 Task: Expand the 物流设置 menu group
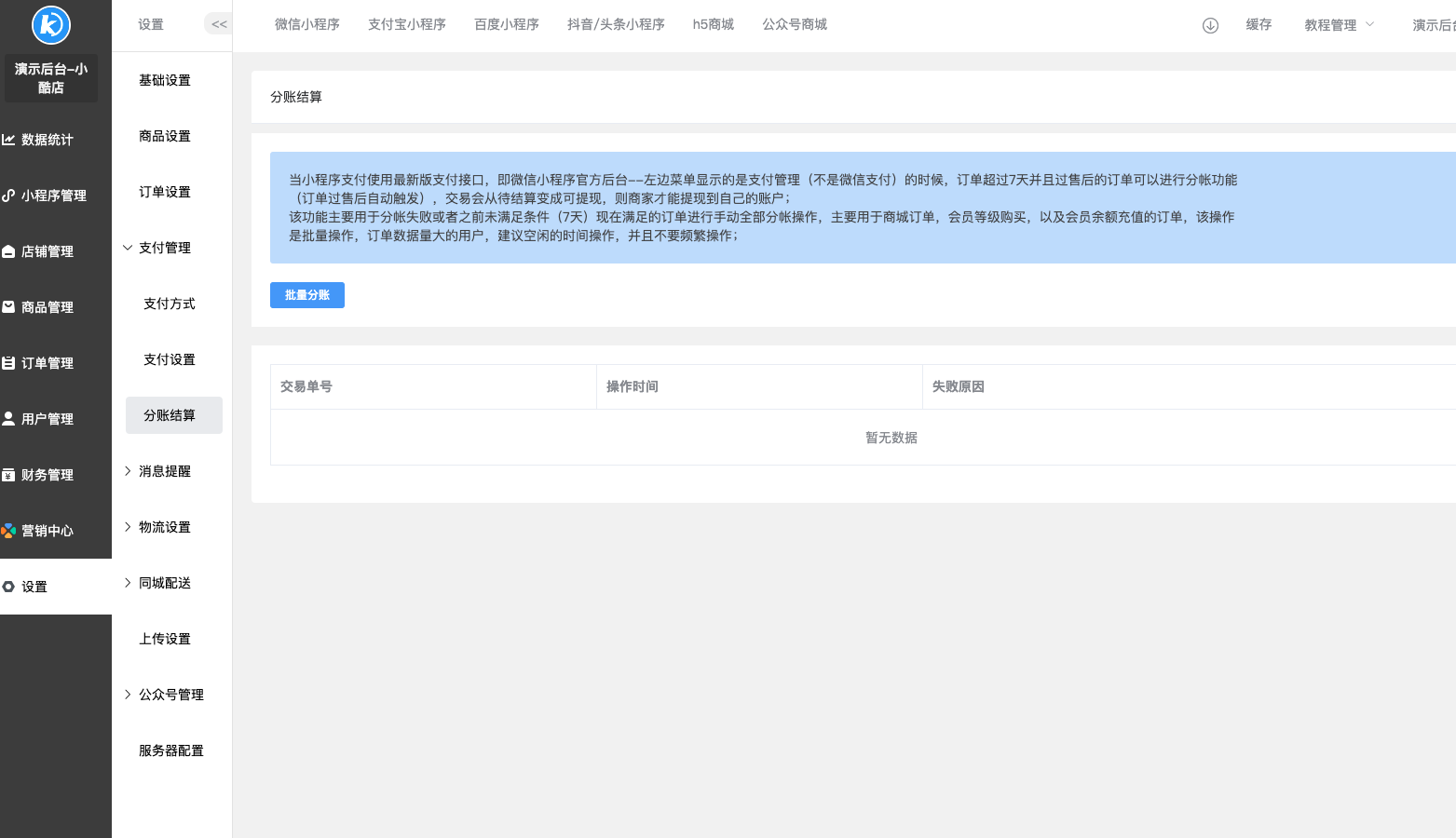pyautogui.click(x=129, y=527)
